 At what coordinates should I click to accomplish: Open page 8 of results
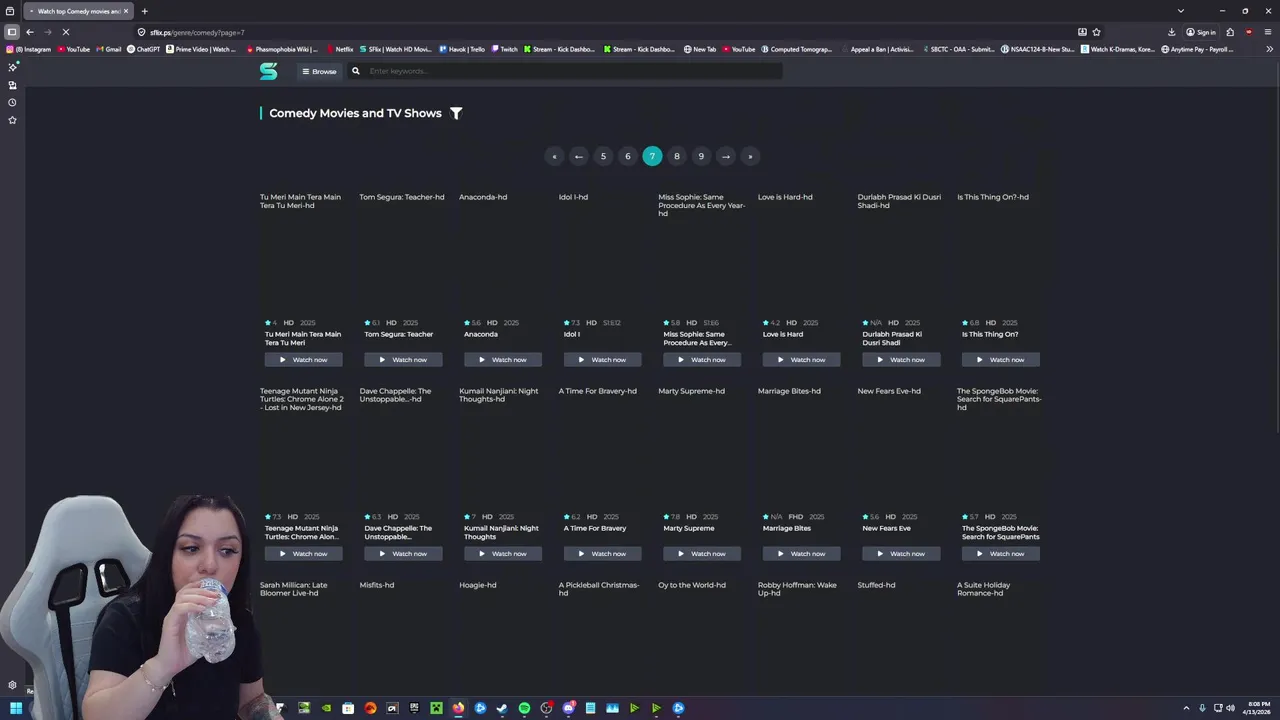pyautogui.click(x=677, y=156)
